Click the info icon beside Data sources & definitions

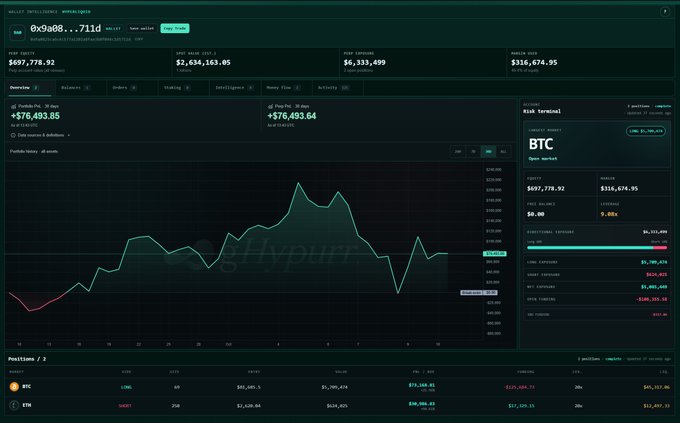click(x=13, y=135)
